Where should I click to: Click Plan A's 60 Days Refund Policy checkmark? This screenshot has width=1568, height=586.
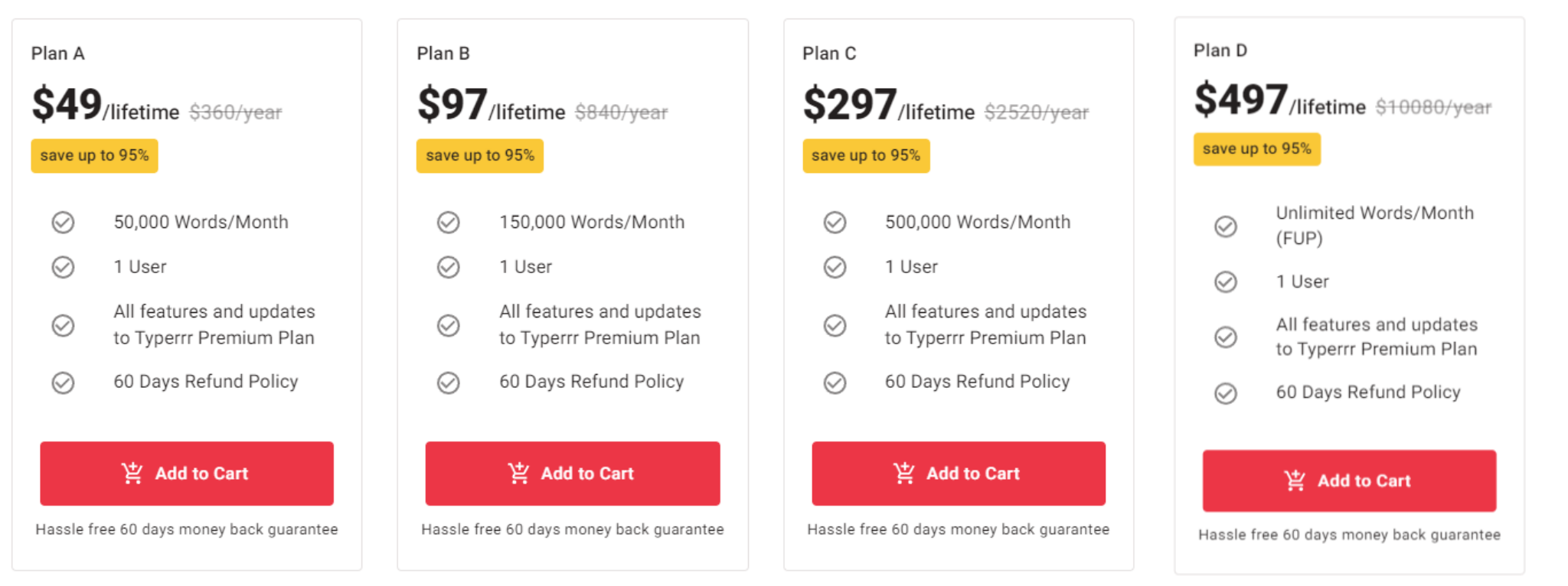click(x=63, y=383)
